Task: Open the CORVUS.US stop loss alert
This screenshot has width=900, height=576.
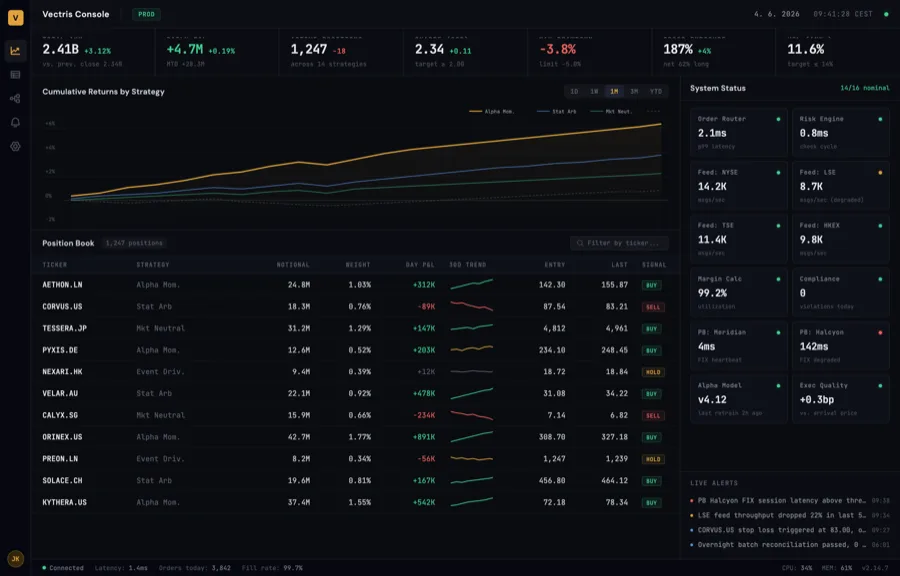Action: (x=790, y=531)
